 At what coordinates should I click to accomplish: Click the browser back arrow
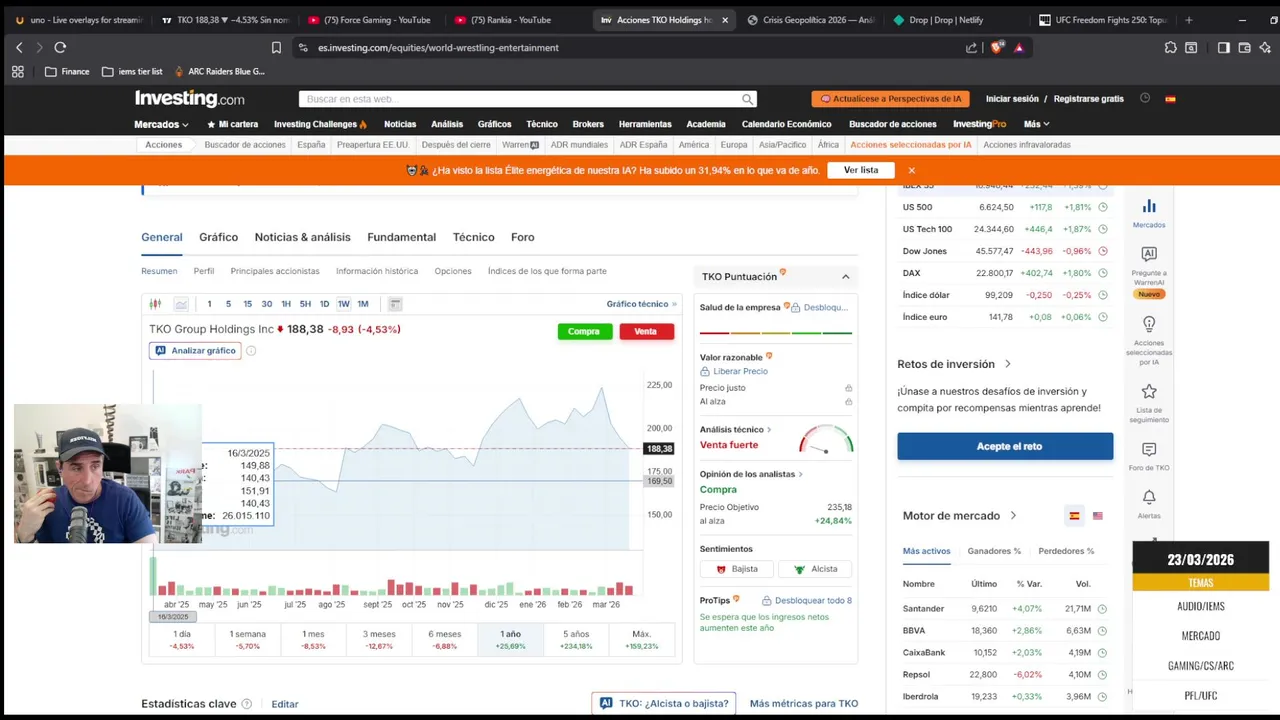(x=19, y=47)
